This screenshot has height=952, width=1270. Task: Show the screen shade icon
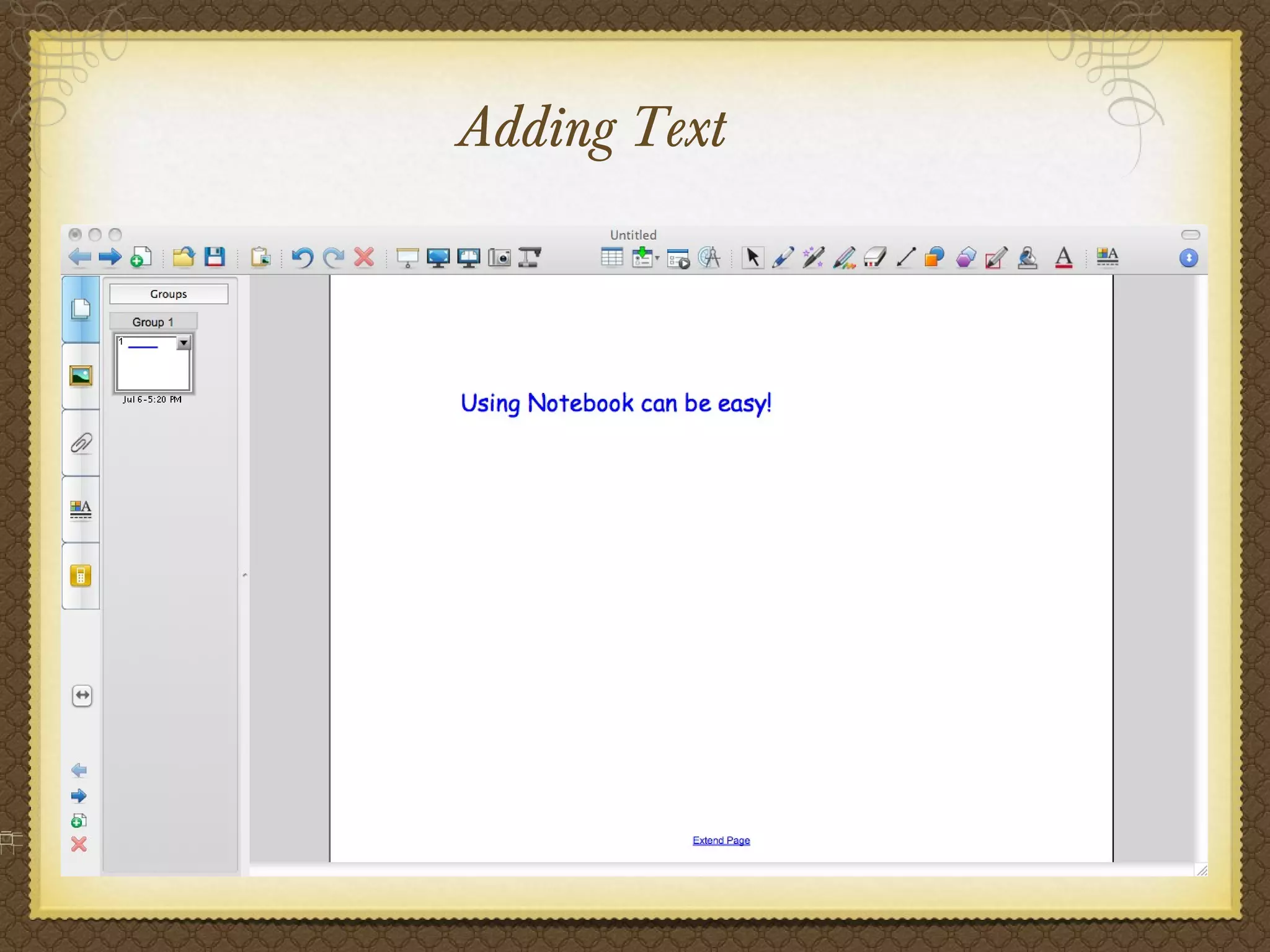[x=407, y=257]
